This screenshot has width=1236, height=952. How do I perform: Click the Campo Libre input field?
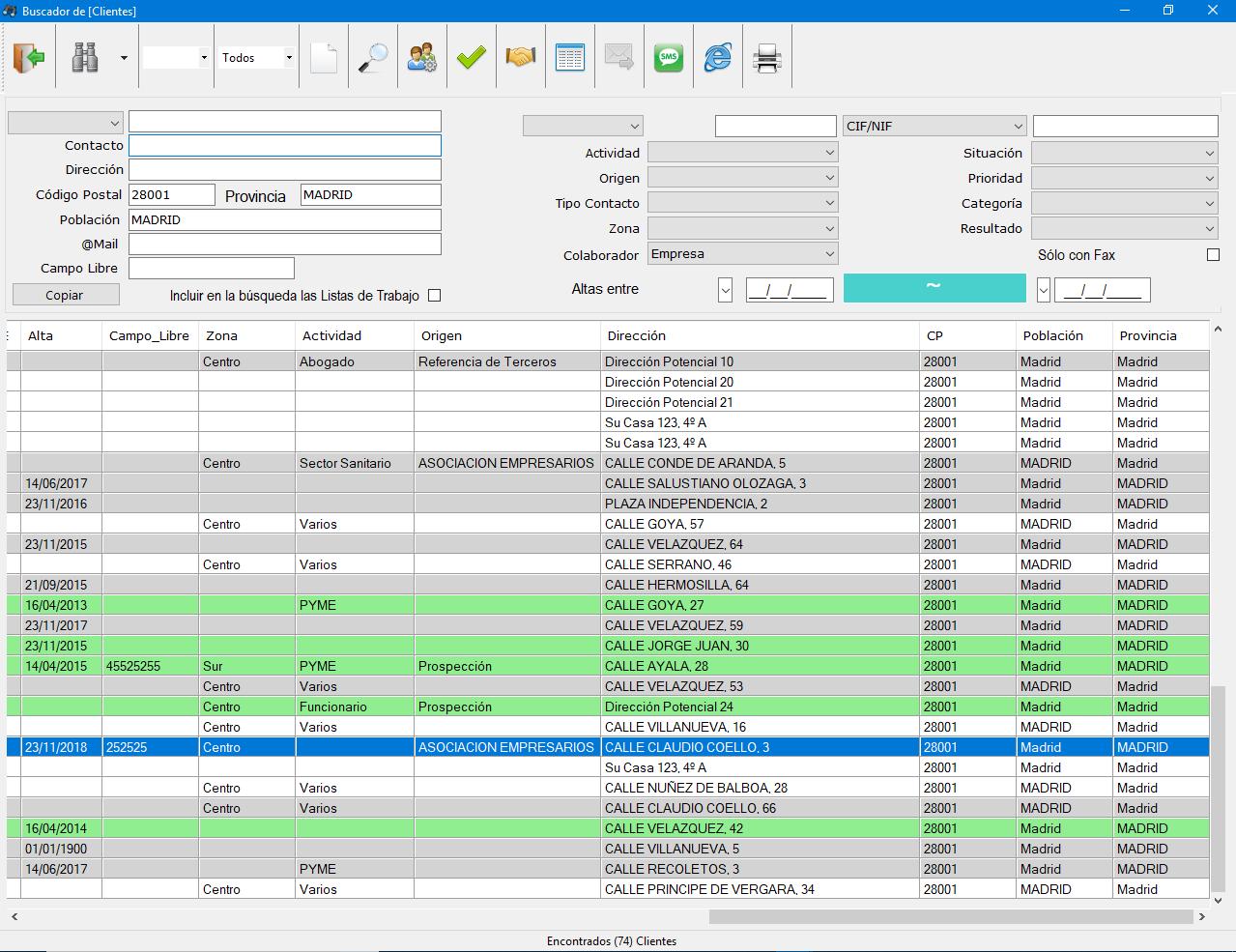(212, 268)
